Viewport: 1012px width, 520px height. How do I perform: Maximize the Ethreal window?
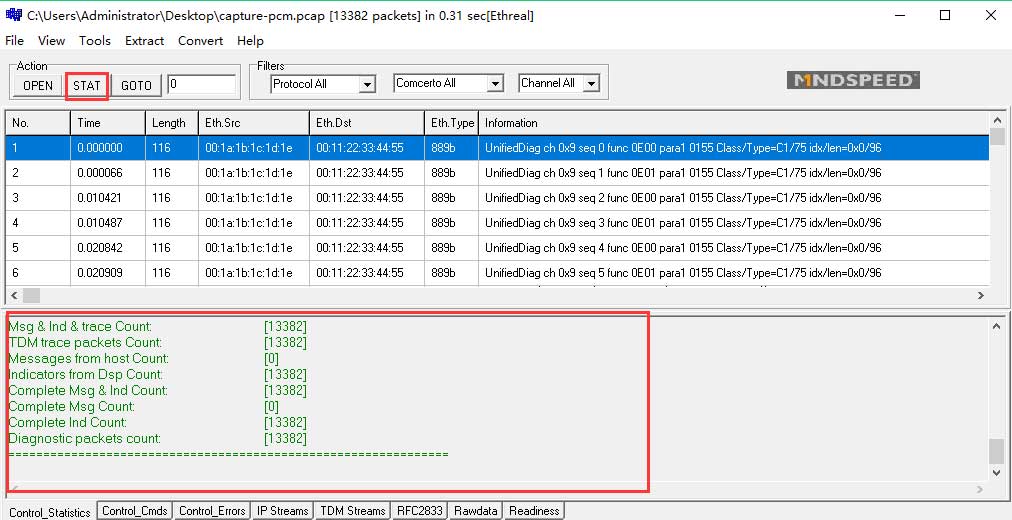944,15
